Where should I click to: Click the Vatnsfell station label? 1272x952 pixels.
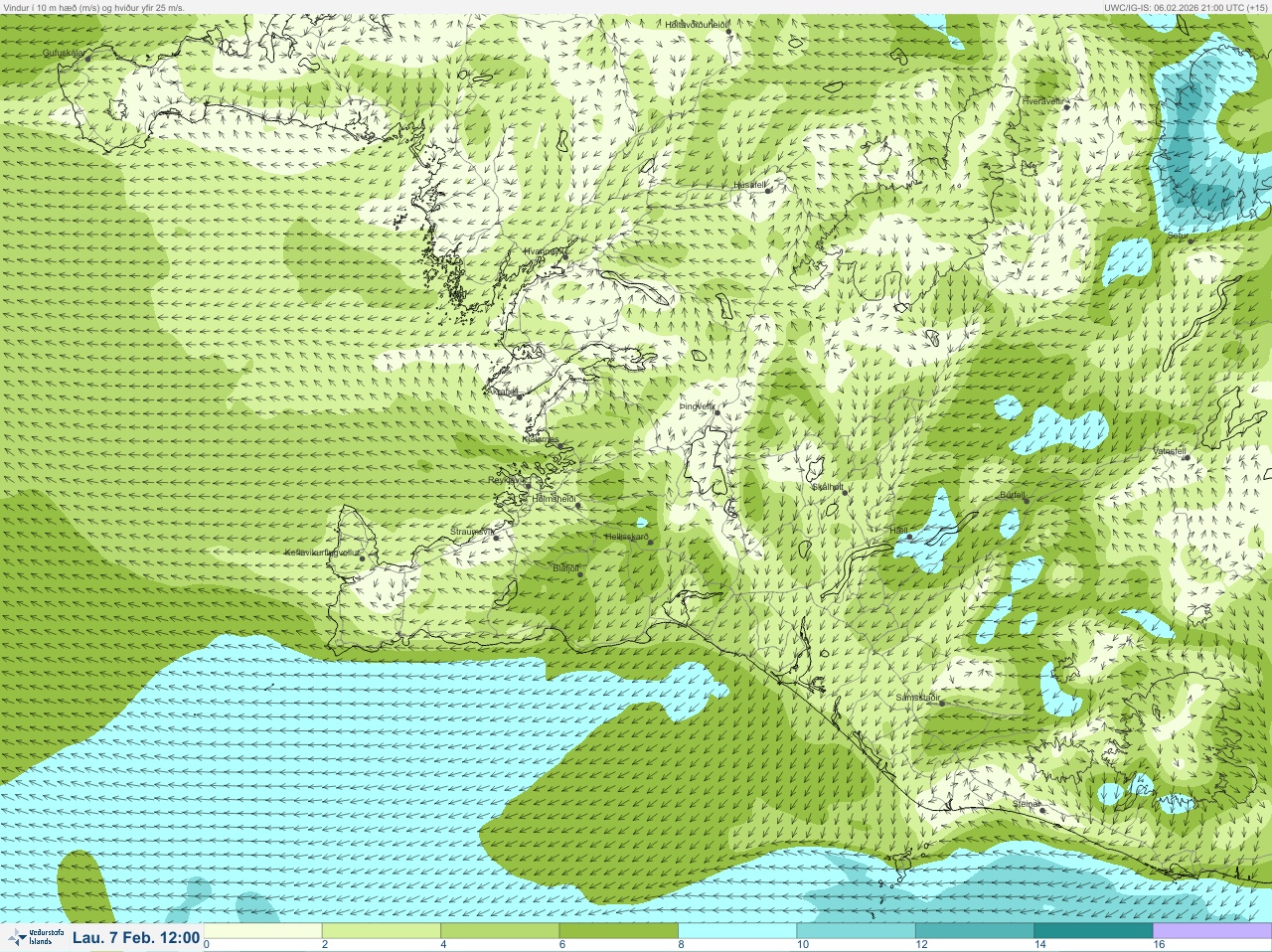1170,450
